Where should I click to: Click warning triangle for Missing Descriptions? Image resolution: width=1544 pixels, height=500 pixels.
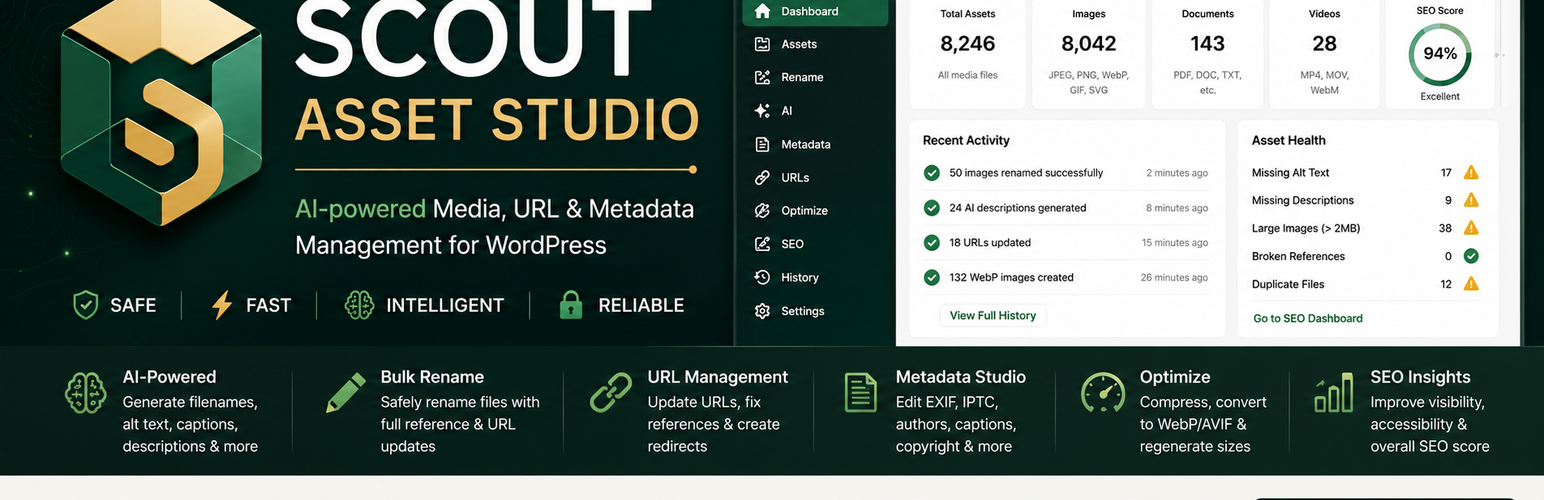1471,200
